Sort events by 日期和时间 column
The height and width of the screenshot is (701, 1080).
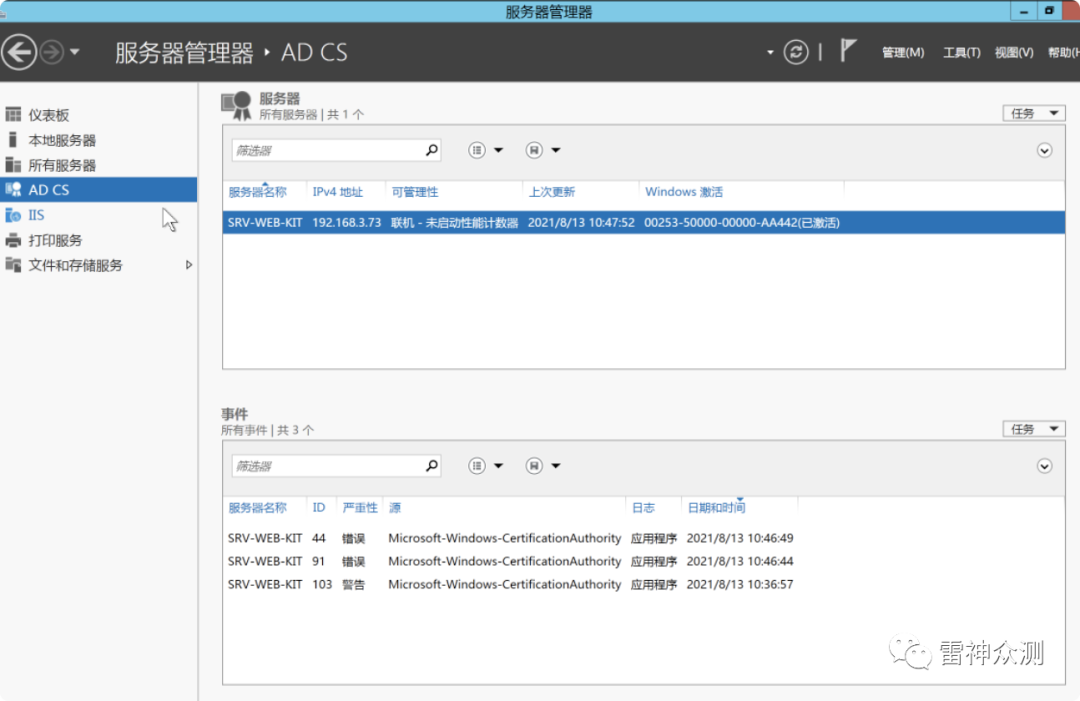(x=716, y=508)
